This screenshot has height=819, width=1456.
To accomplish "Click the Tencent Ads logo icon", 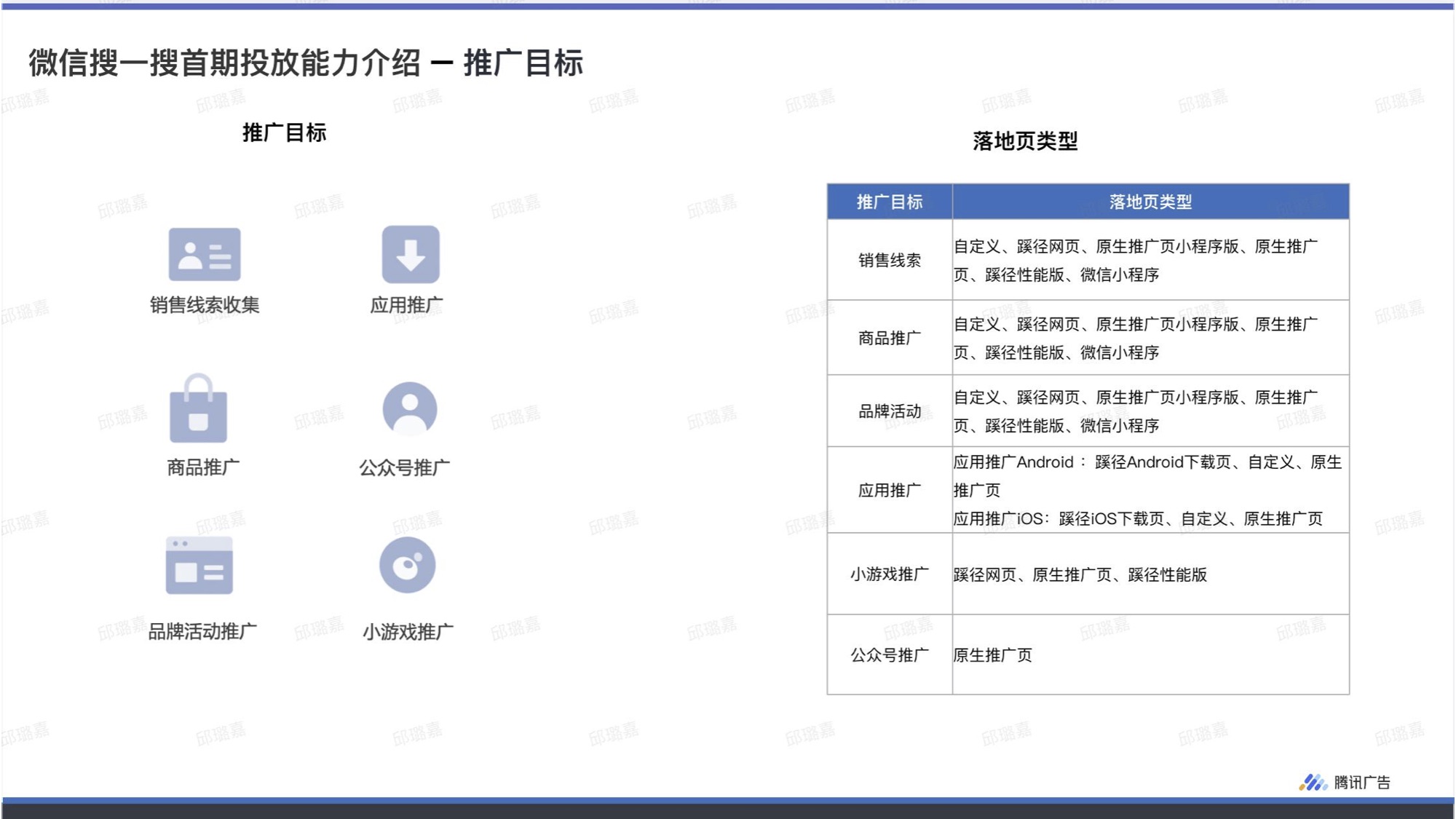I will click(1313, 783).
